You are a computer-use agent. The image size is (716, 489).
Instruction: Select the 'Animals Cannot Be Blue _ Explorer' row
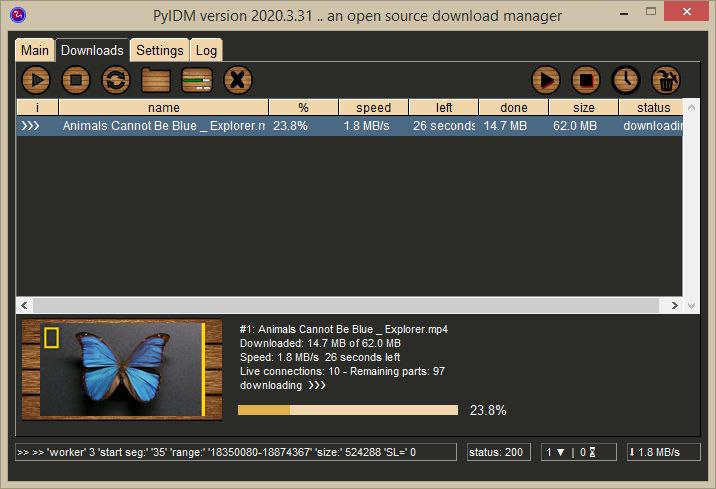pyautogui.click(x=349, y=126)
